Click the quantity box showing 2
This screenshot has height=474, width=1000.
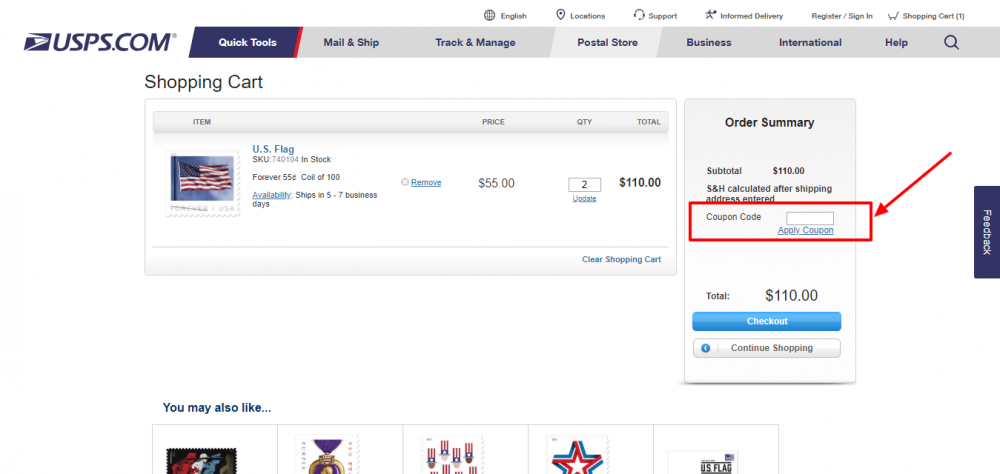(584, 184)
